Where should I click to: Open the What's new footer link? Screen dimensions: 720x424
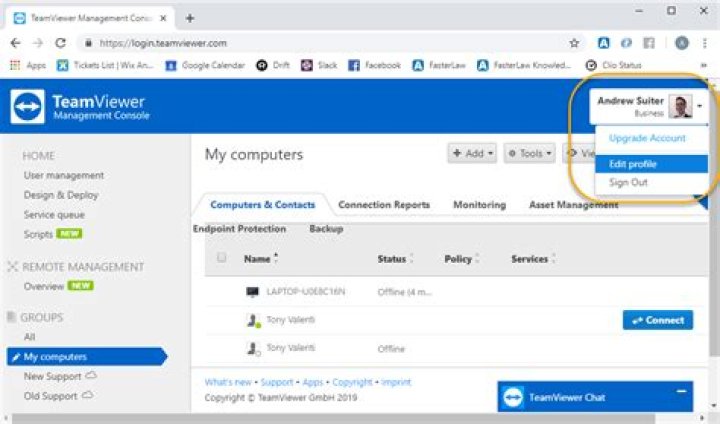[228, 382]
